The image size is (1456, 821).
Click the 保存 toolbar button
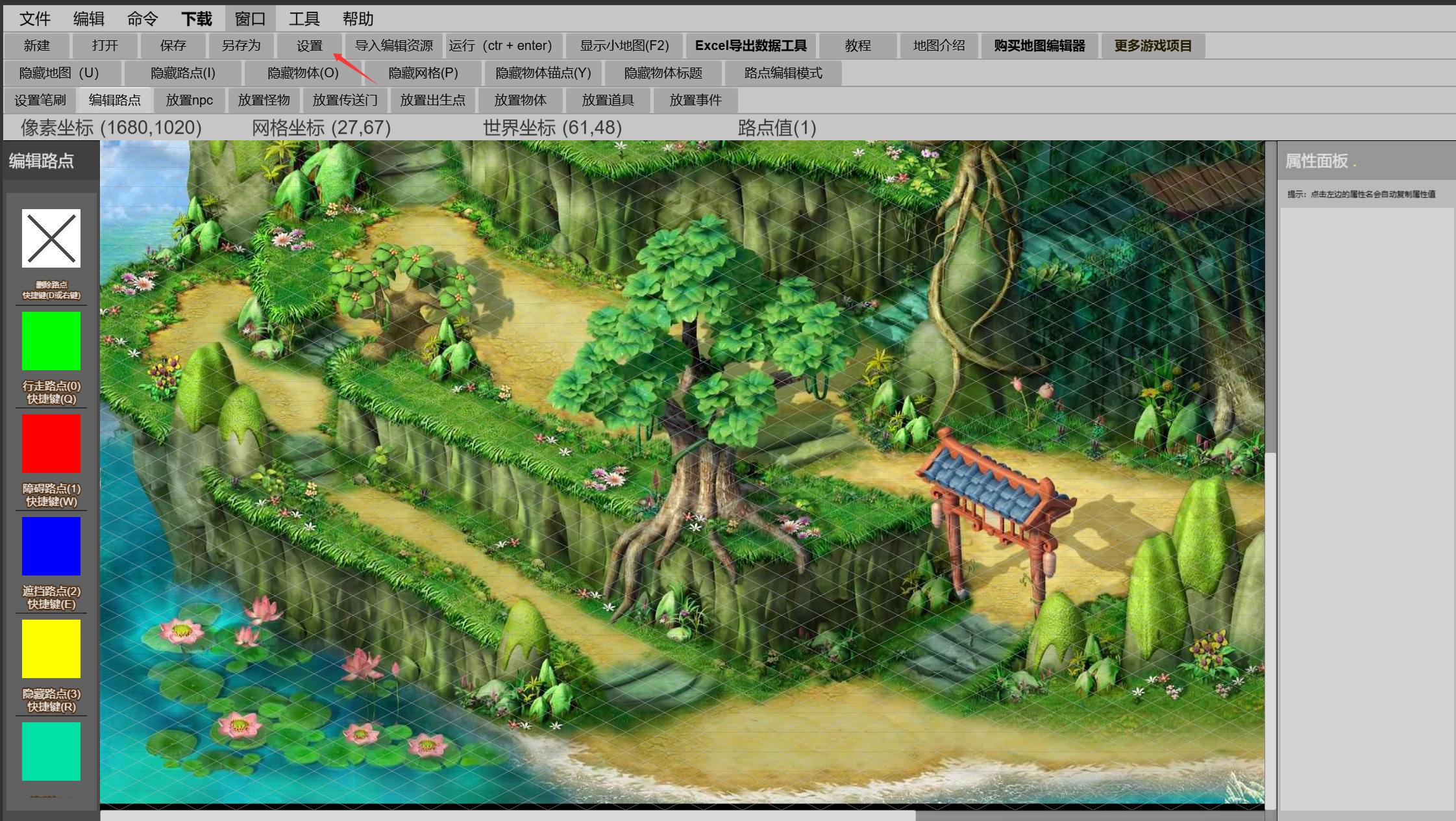click(173, 45)
